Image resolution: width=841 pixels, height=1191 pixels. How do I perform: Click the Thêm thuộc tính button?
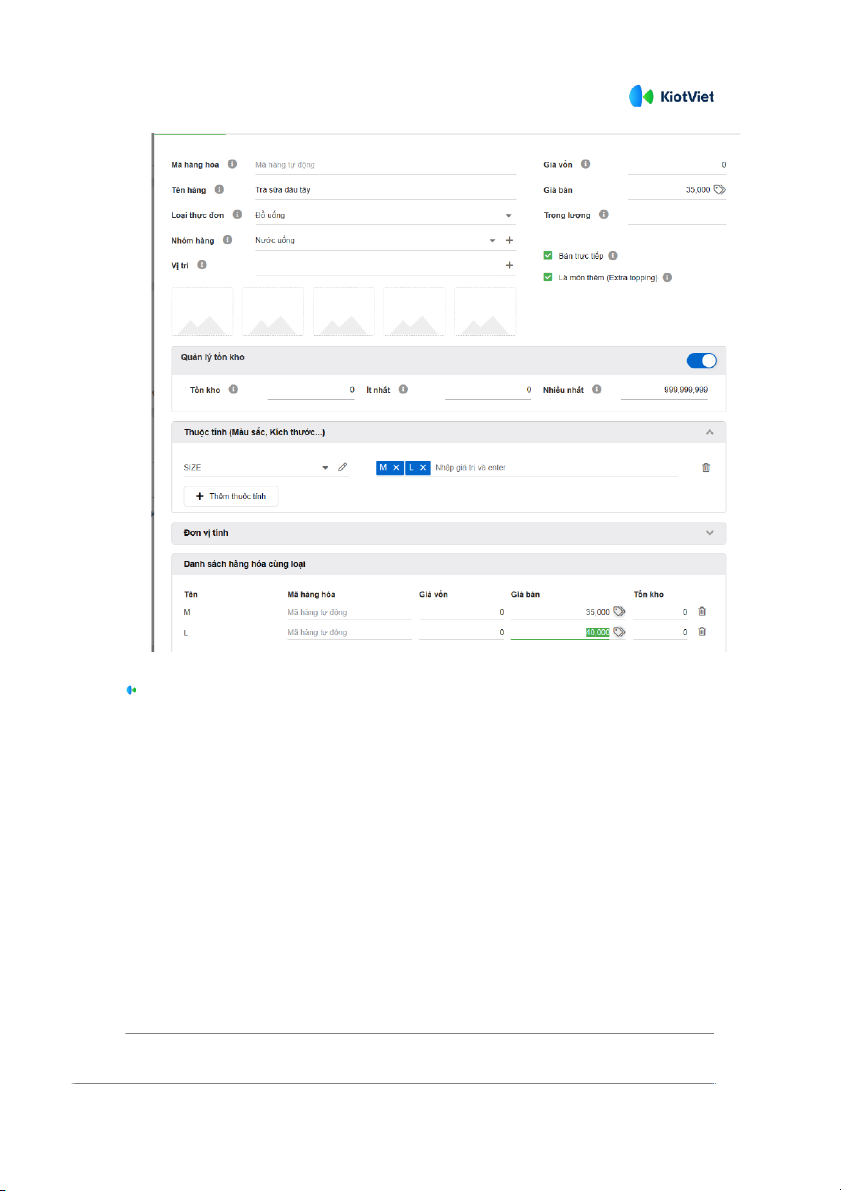(231, 496)
